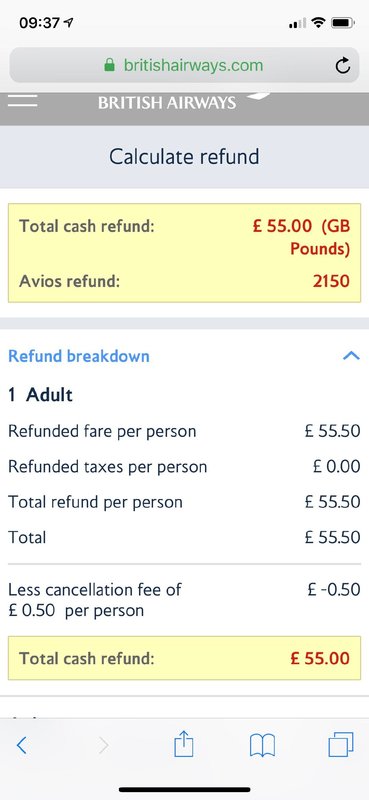
Task: Open the British Airways hamburger menu
Action: (23, 101)
